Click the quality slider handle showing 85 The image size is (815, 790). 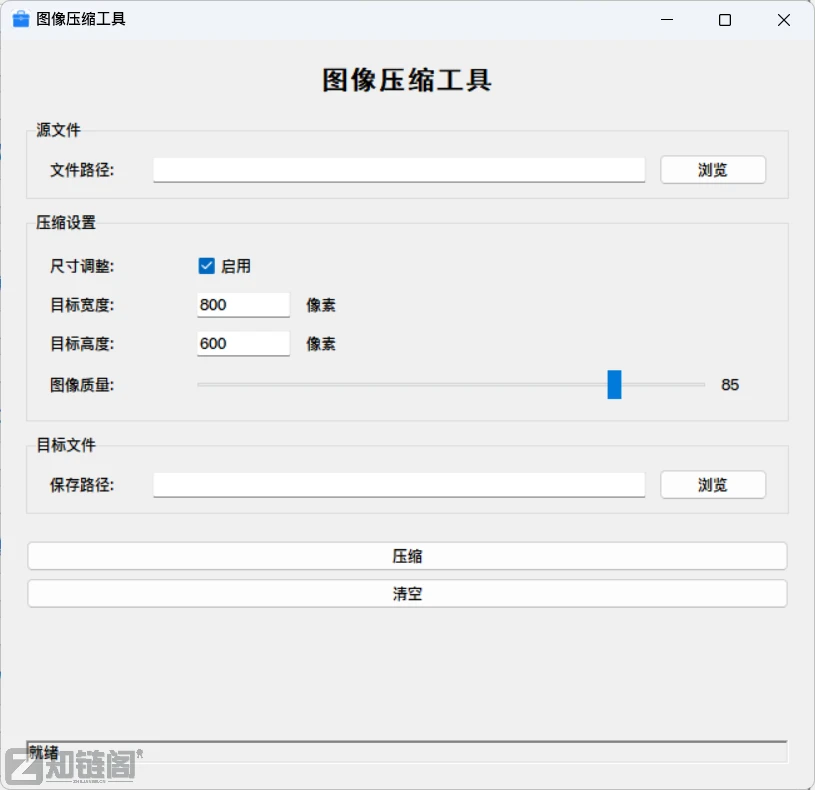click(x=614, y=384)
